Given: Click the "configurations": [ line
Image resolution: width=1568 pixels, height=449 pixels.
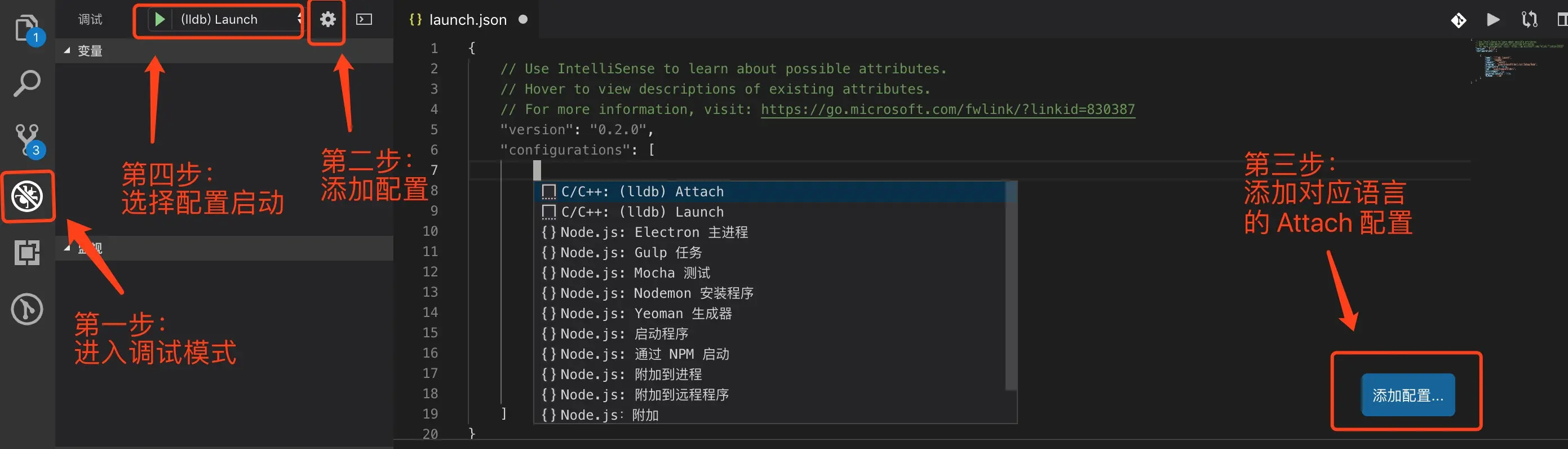Looking at the screenshot, I should click(x=577, y=150).
